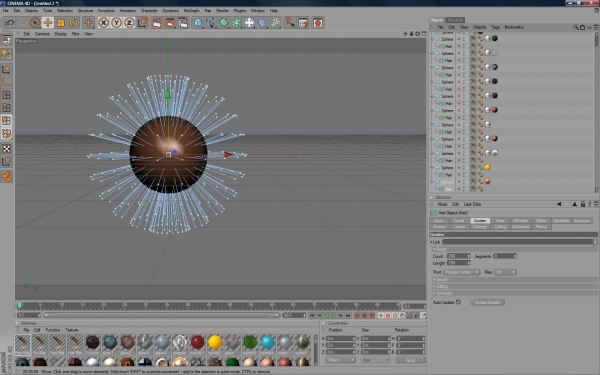
Task: Open the MoGraph menu
Action: (191, 11)
